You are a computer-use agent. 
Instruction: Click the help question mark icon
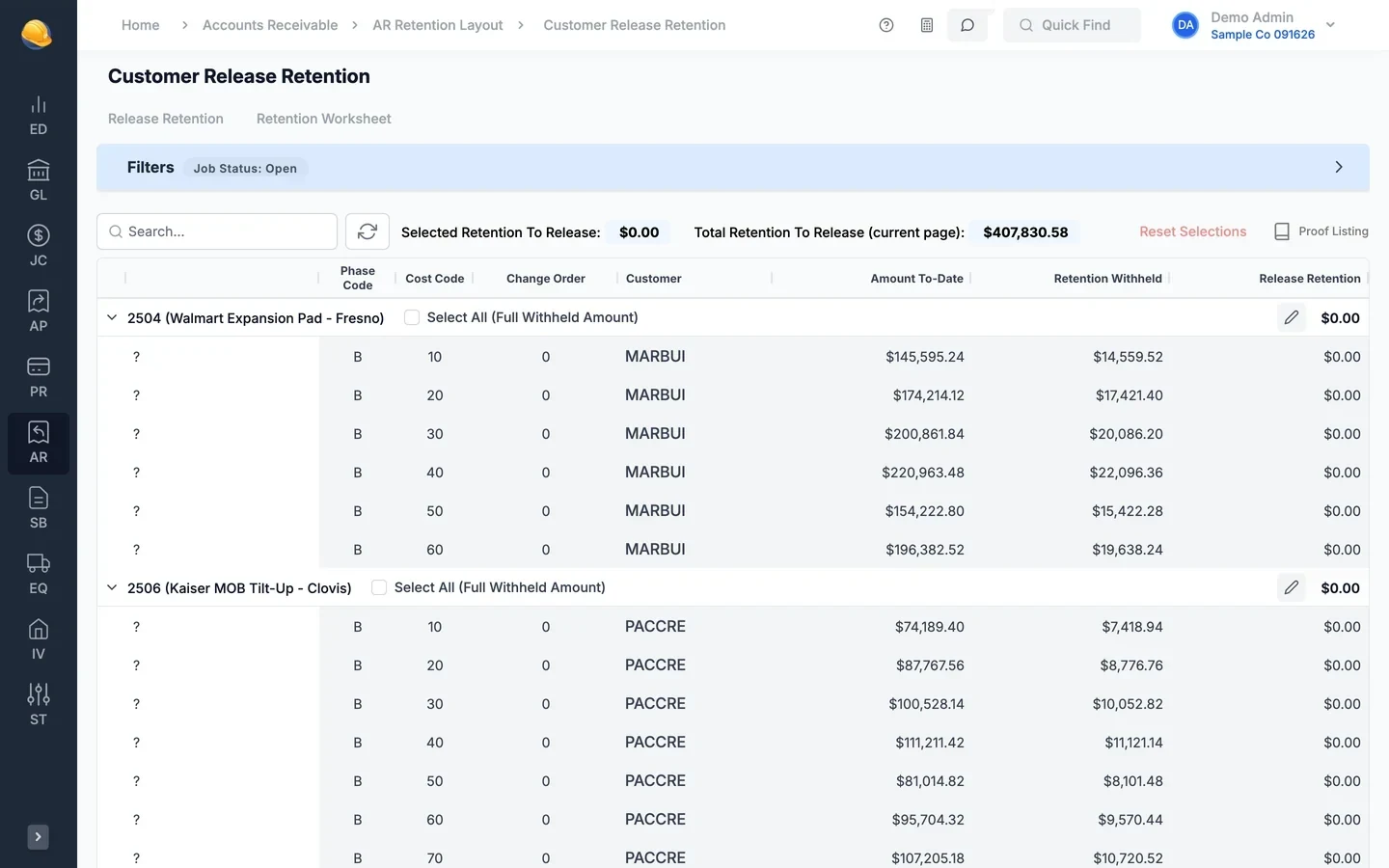(886, 25)
